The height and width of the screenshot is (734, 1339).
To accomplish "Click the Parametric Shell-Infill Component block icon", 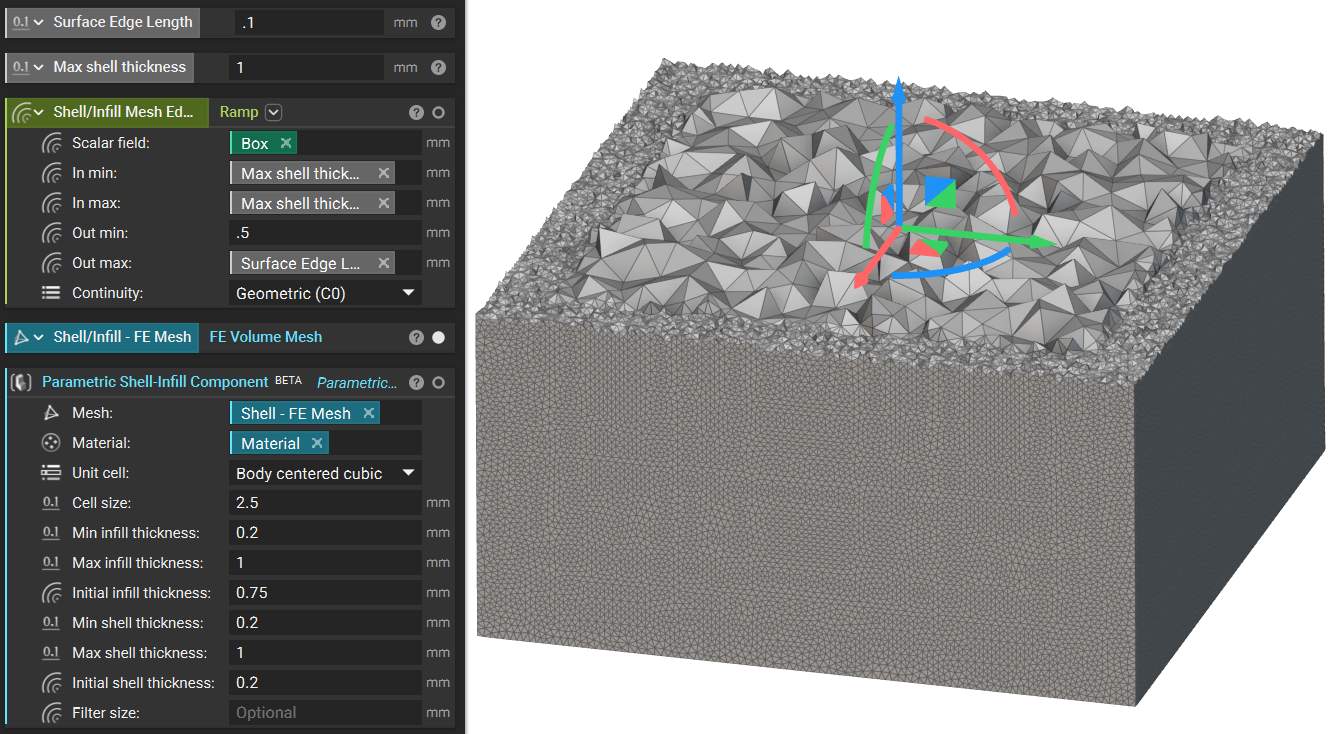I will coord(22,382).
